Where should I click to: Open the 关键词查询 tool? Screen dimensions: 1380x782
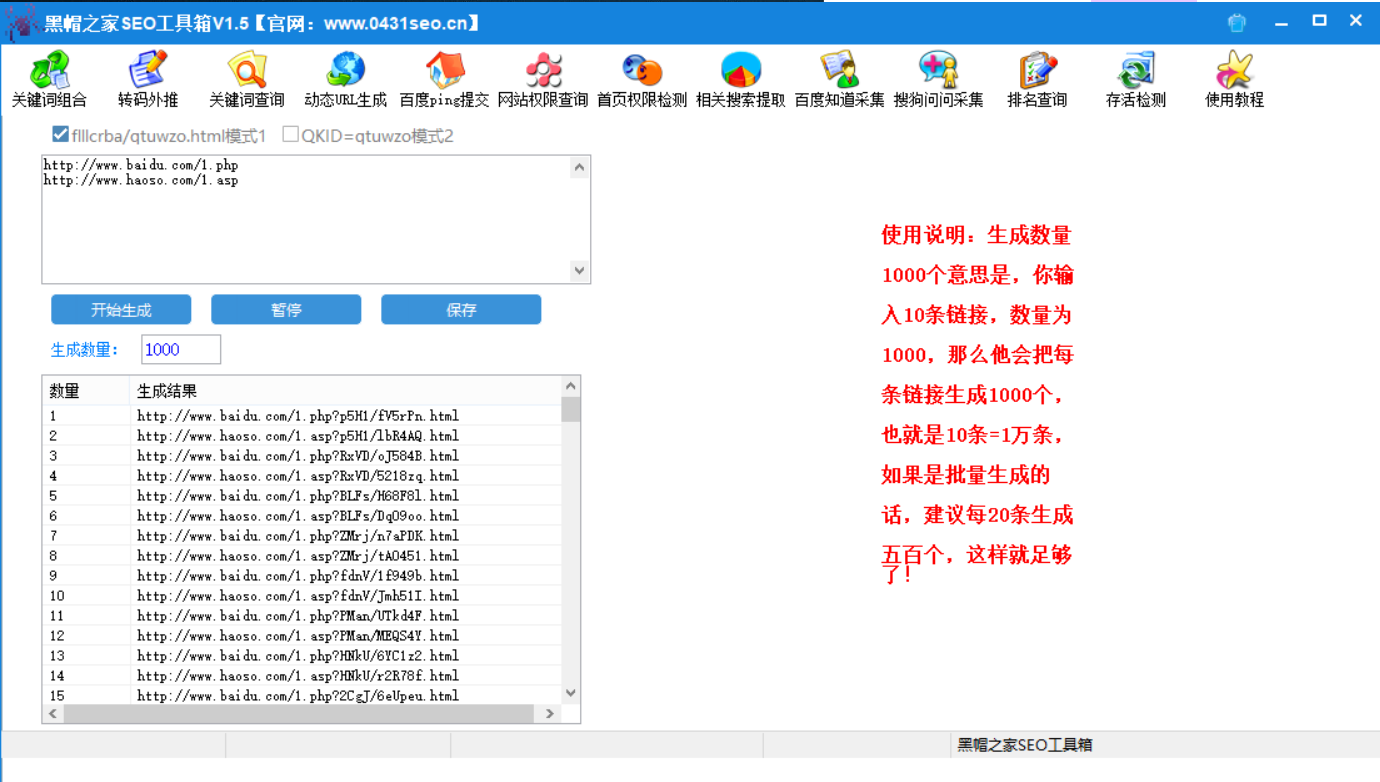point(246,79)
